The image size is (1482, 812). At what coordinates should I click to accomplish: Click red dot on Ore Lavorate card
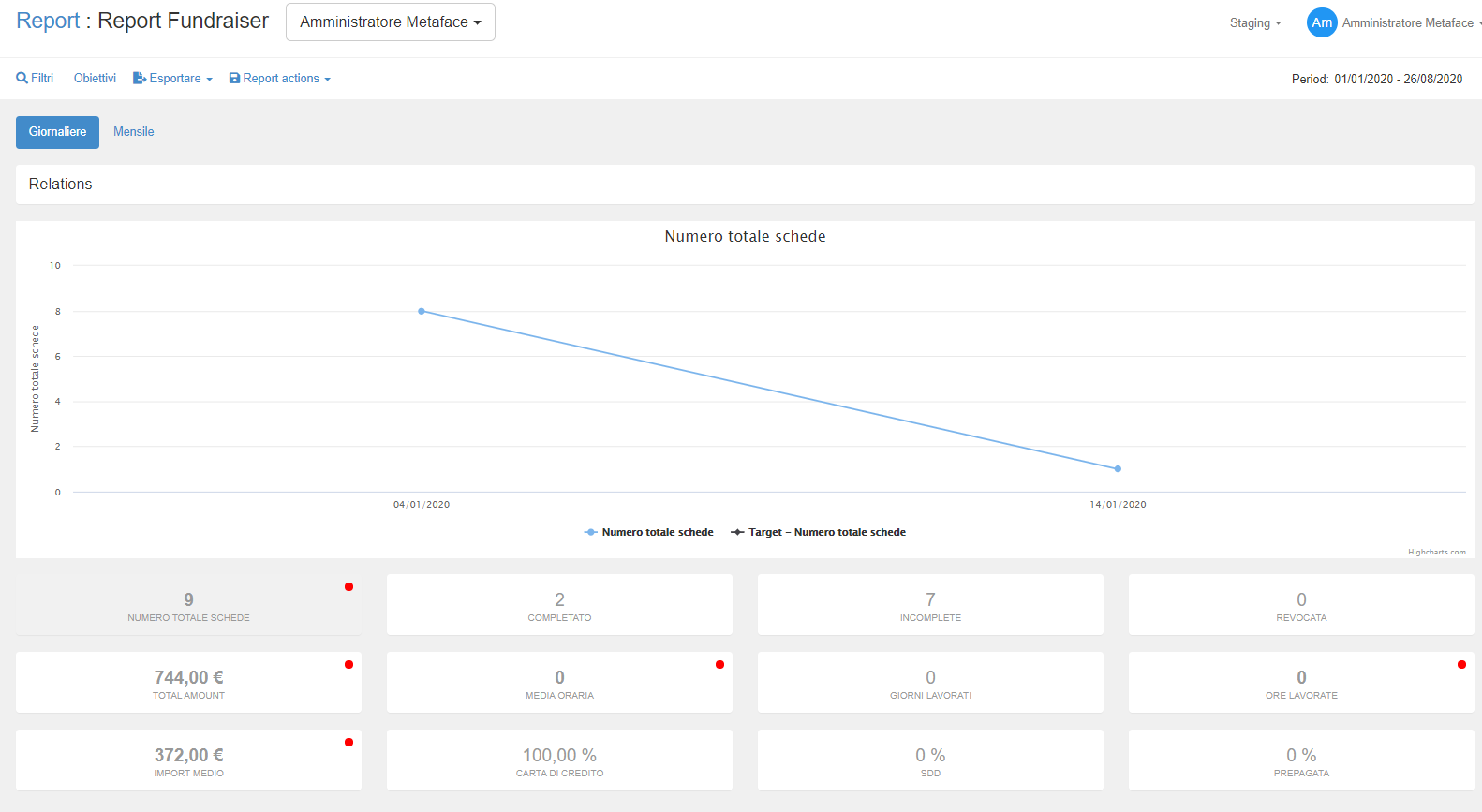click(1461, 665)
